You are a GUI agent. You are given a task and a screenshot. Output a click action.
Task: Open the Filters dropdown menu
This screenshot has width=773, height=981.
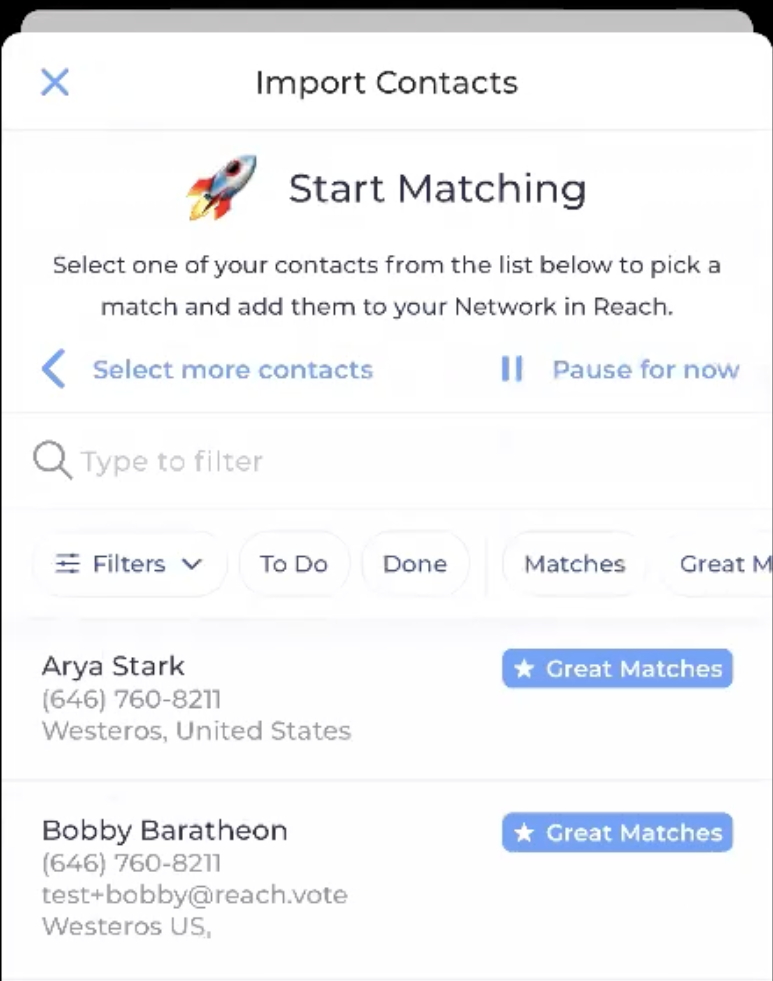coord(129,564)
